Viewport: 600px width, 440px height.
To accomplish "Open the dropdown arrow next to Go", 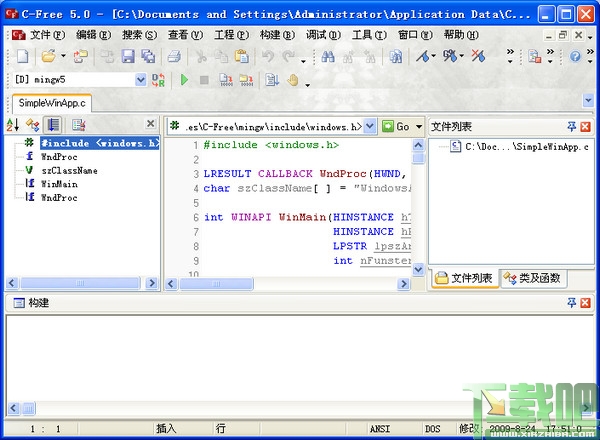I will (419, 126).
